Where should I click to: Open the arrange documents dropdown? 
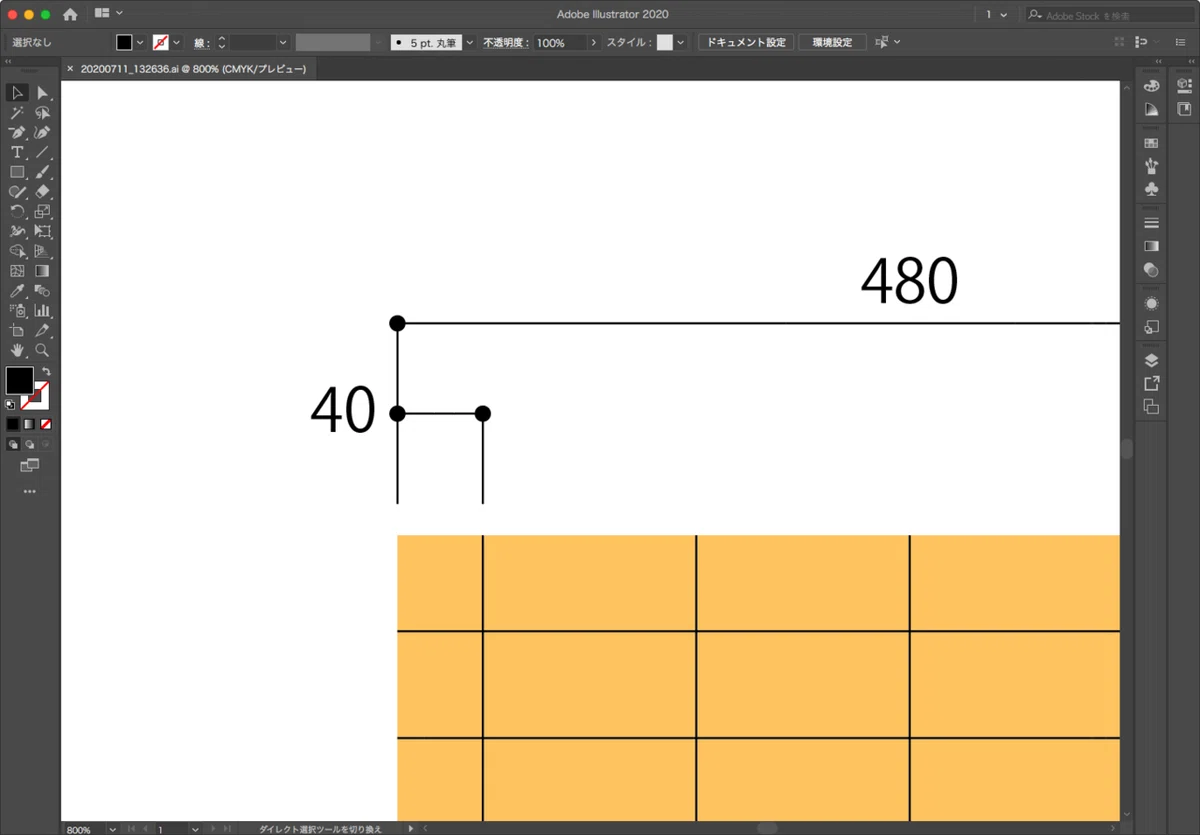[108, 14]
